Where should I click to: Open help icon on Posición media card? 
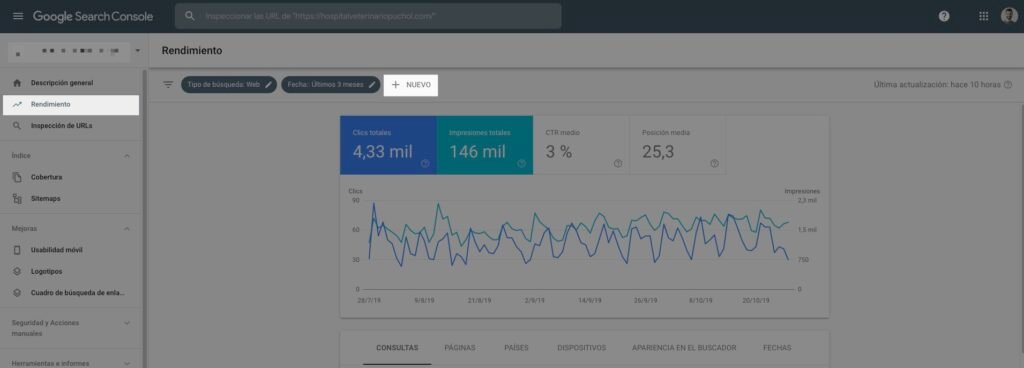(714, 164)
